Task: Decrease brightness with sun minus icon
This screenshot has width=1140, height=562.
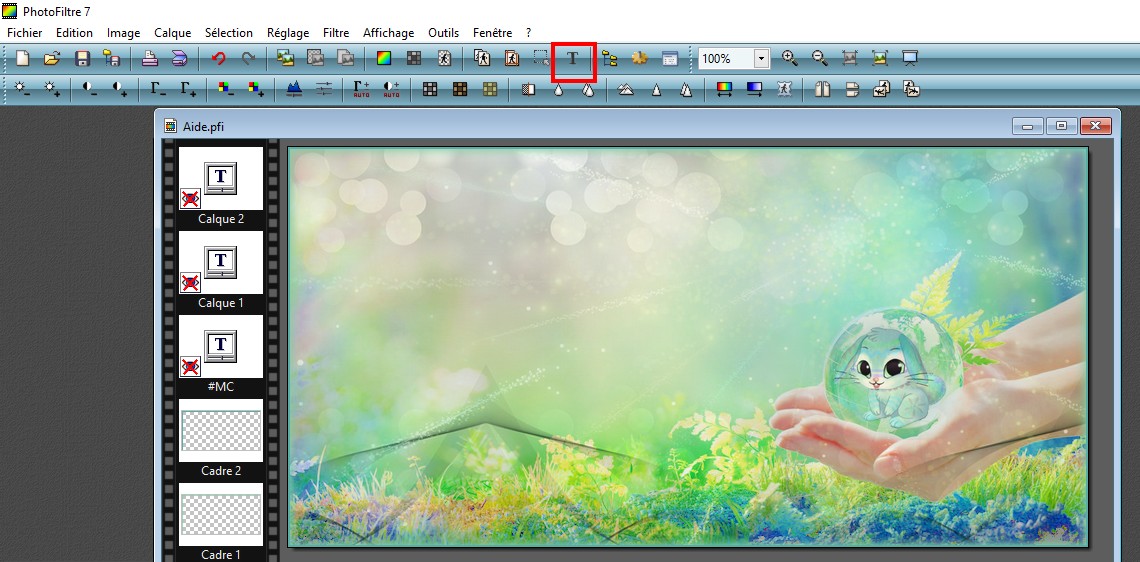Action: point(23,89)
